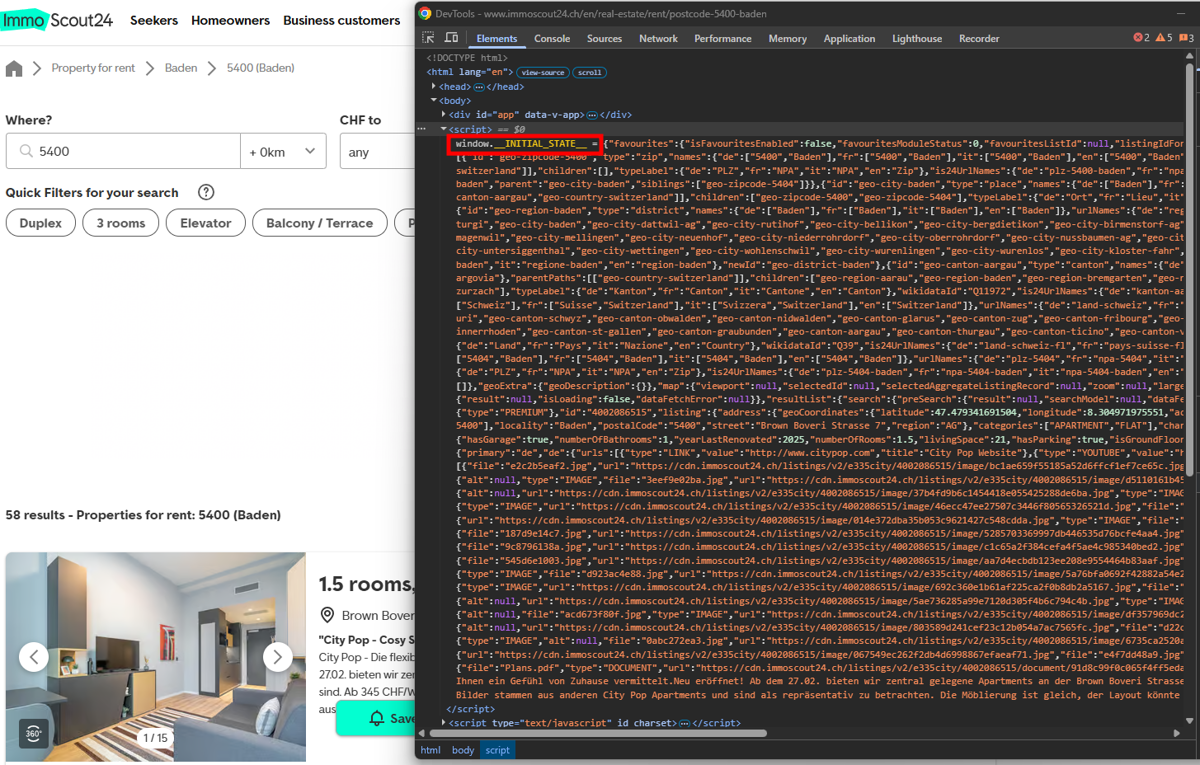The width and height of the screenshot is (1200, 765).
Task: Open the Seekers menu
Action: click(x=154, y=20)
